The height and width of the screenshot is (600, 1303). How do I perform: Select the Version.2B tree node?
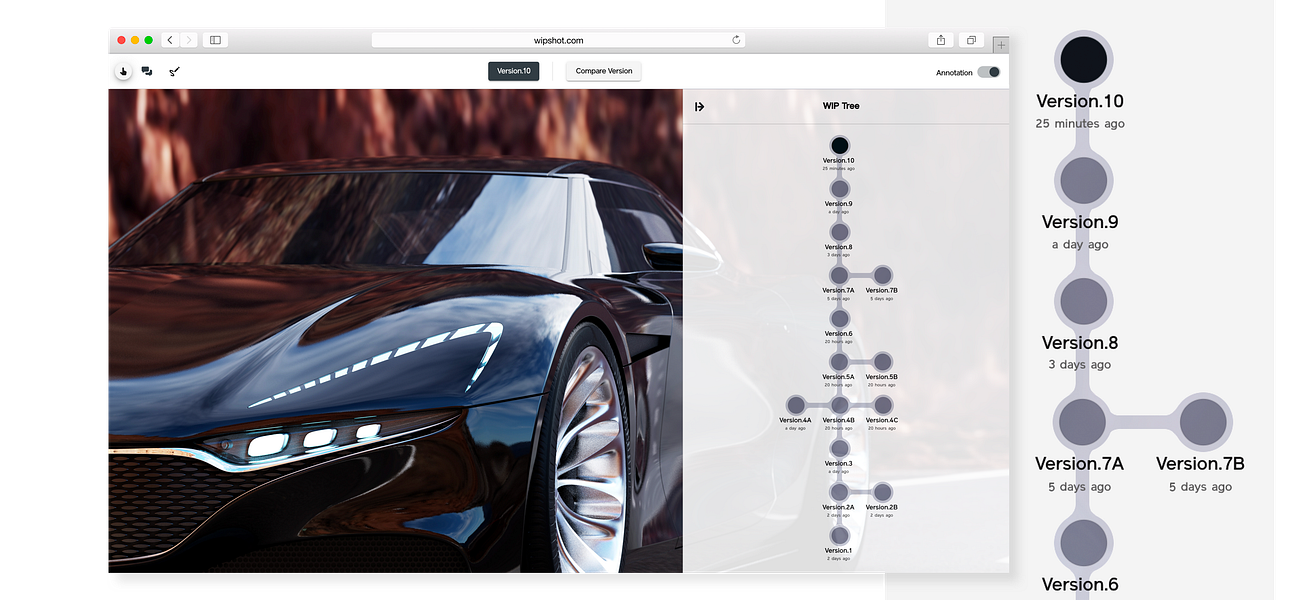click(882, 492)
